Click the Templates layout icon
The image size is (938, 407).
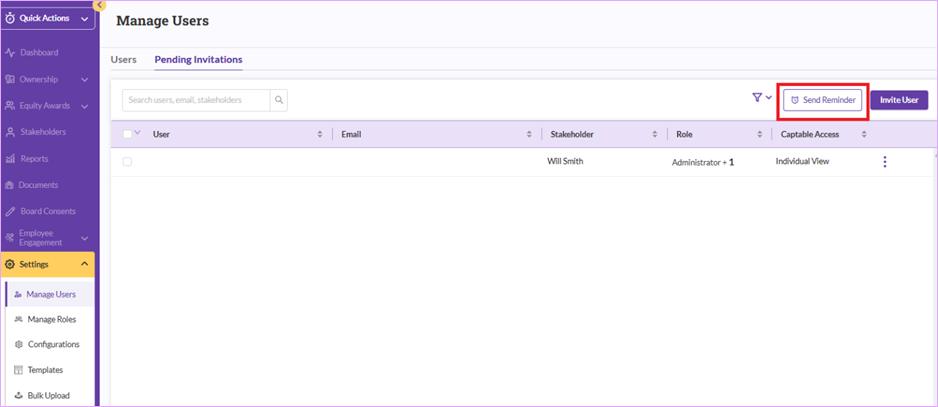tap(18, 370)
